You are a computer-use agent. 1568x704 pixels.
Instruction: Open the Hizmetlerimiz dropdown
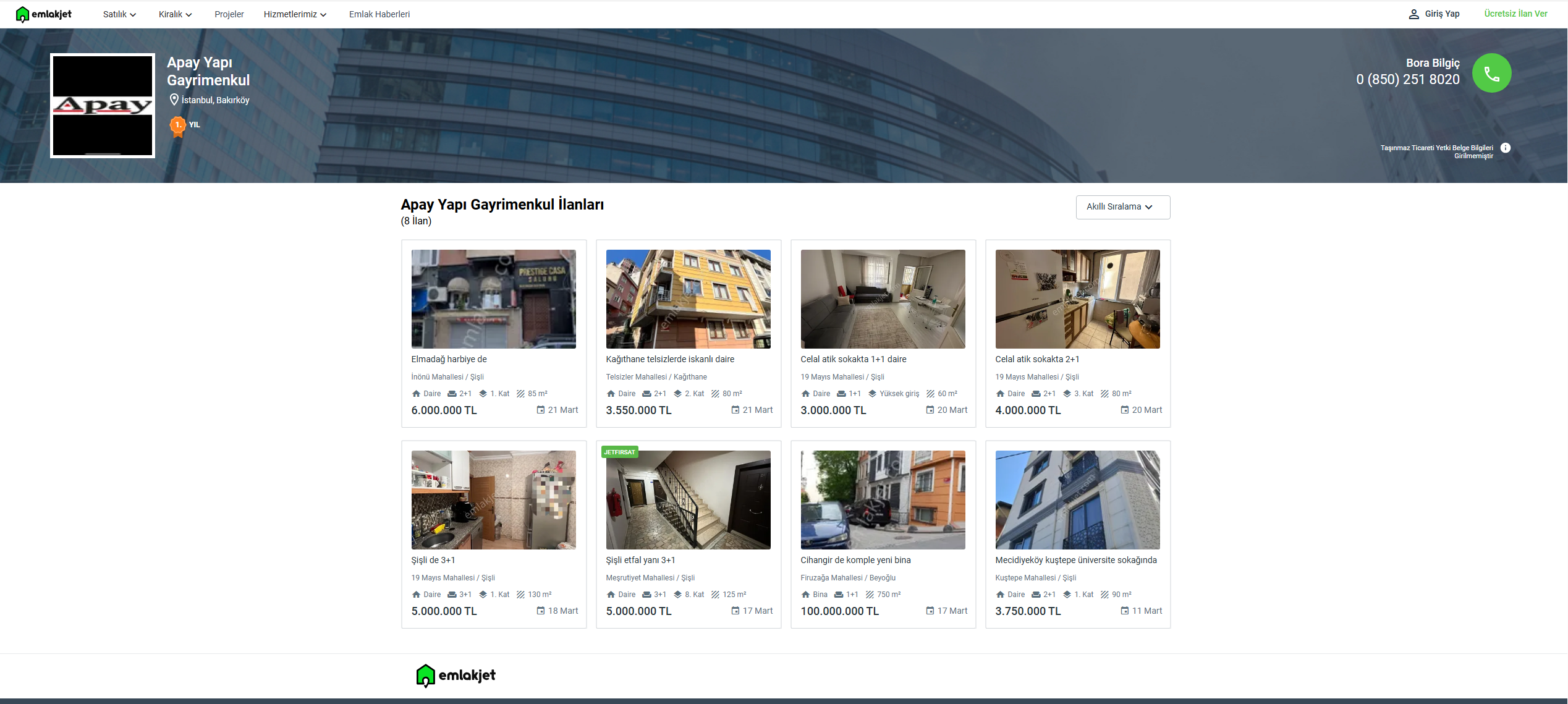(x=295, y=14)
